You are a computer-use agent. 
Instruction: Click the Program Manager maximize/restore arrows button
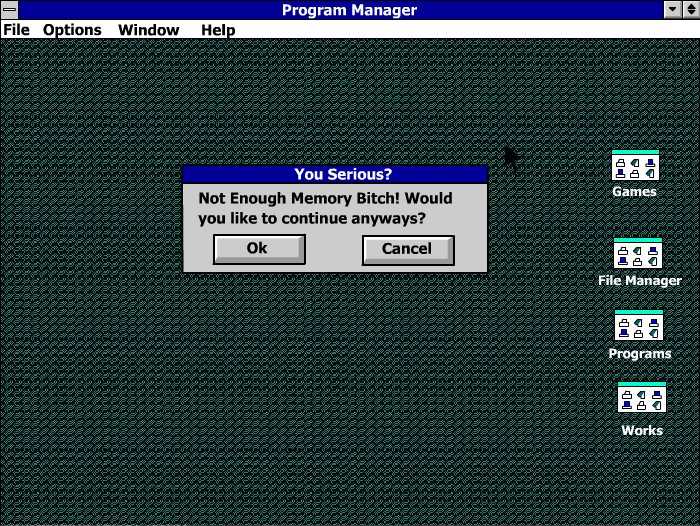691,9
